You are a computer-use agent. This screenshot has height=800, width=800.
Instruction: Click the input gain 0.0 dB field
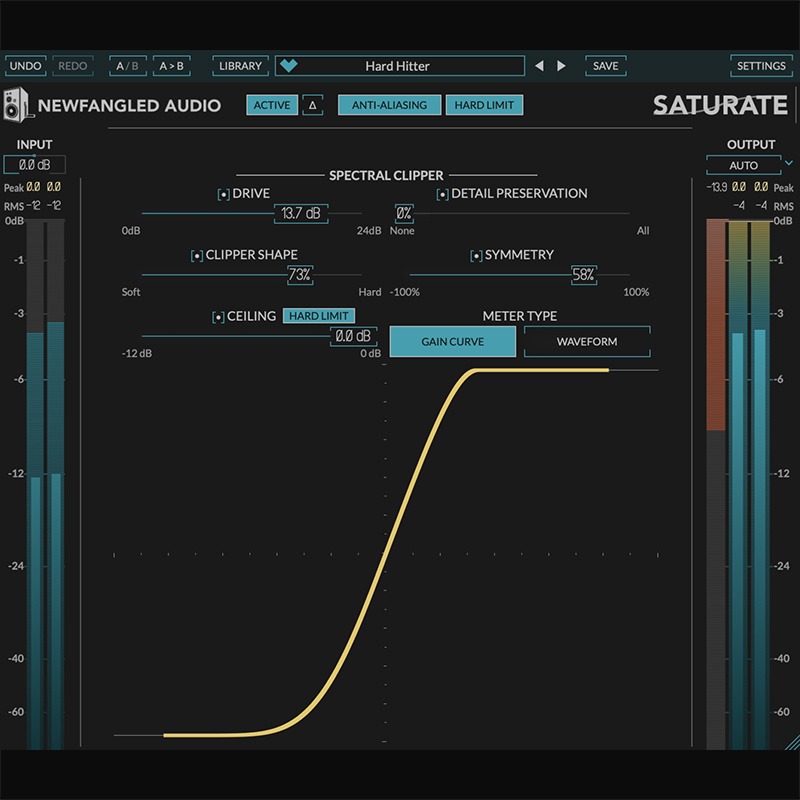point(35,164)
